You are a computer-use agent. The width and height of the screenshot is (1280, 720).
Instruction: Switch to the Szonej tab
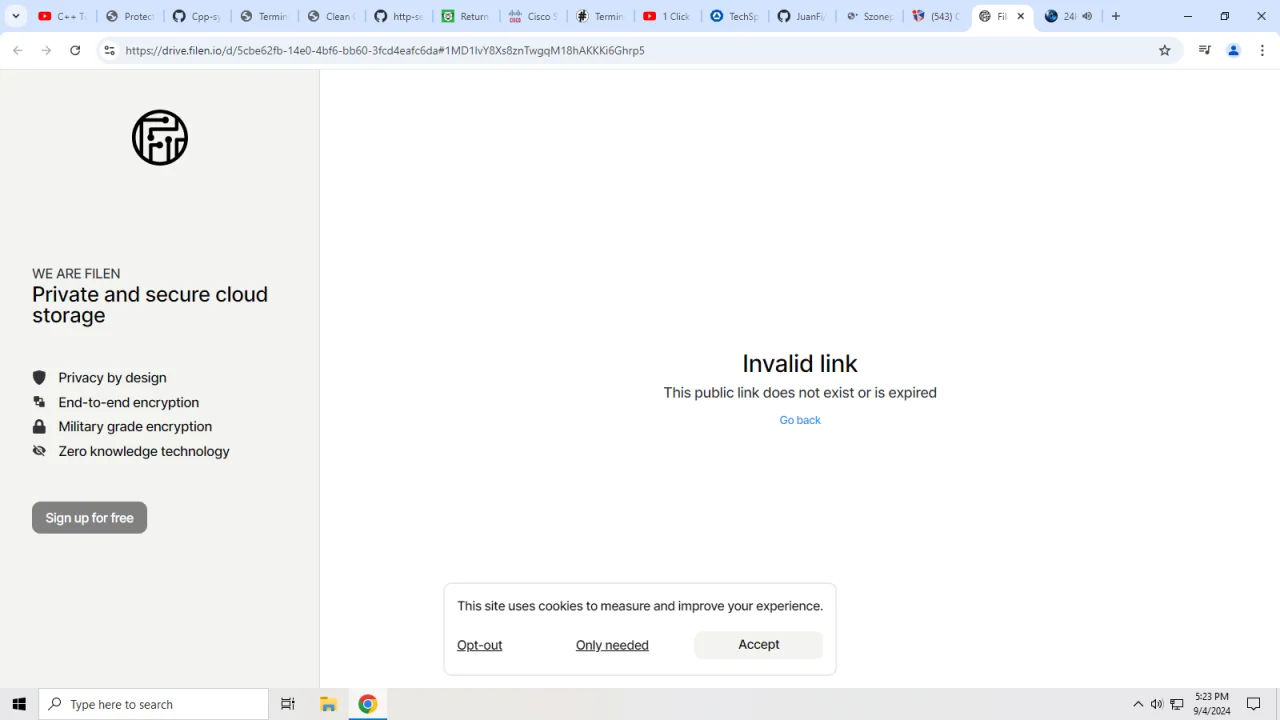coord(869,16)
